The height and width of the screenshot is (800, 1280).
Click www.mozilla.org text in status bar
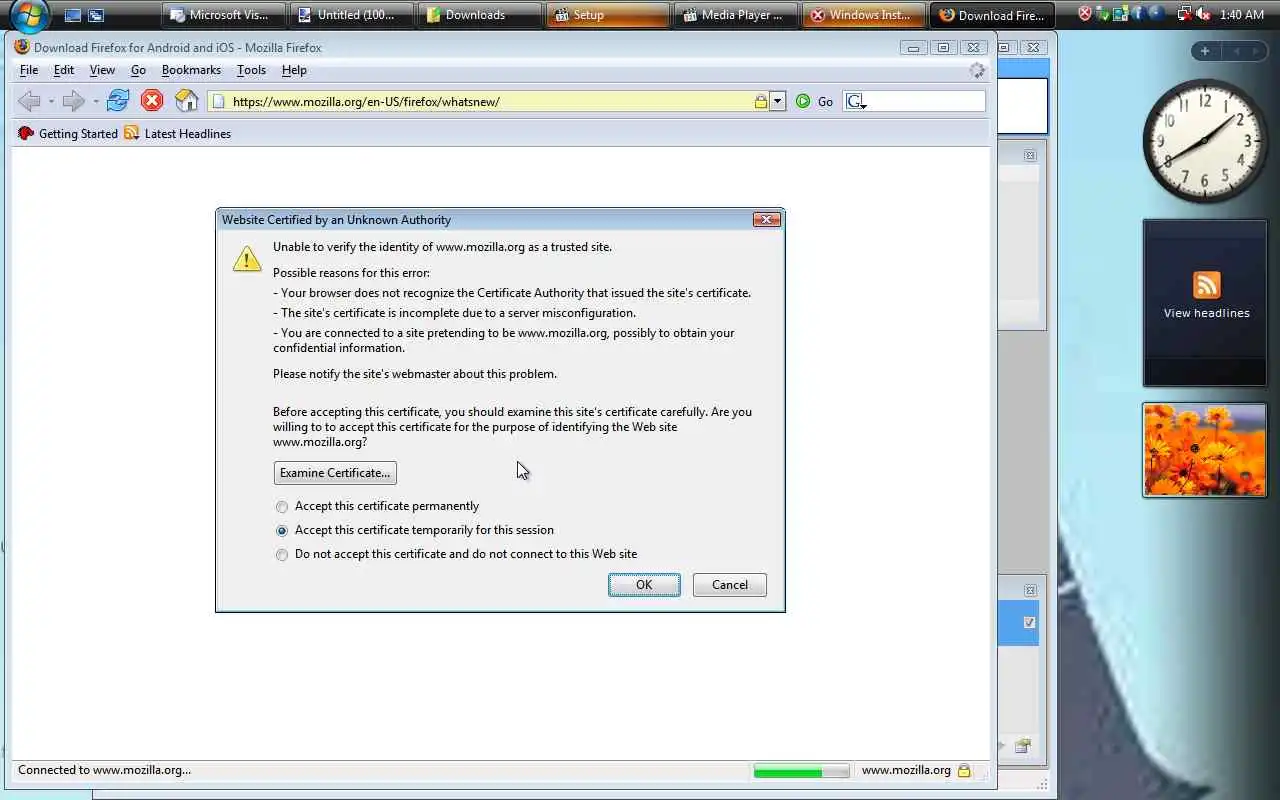coord(906,770)
